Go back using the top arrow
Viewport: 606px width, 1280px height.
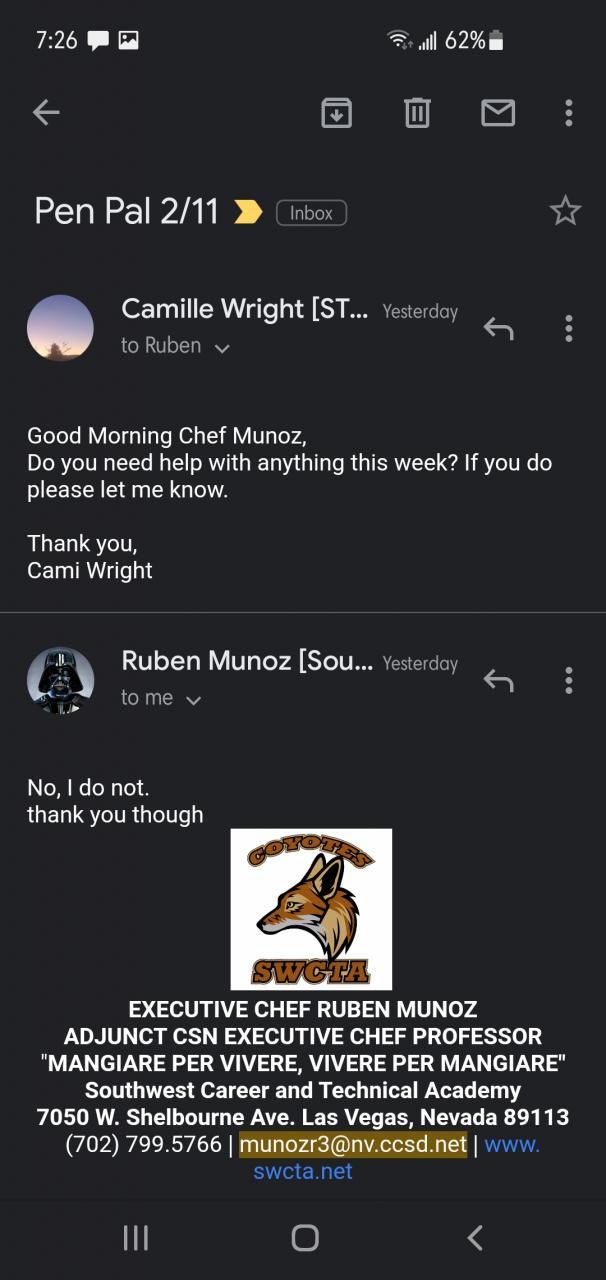(x=46, y=113)
